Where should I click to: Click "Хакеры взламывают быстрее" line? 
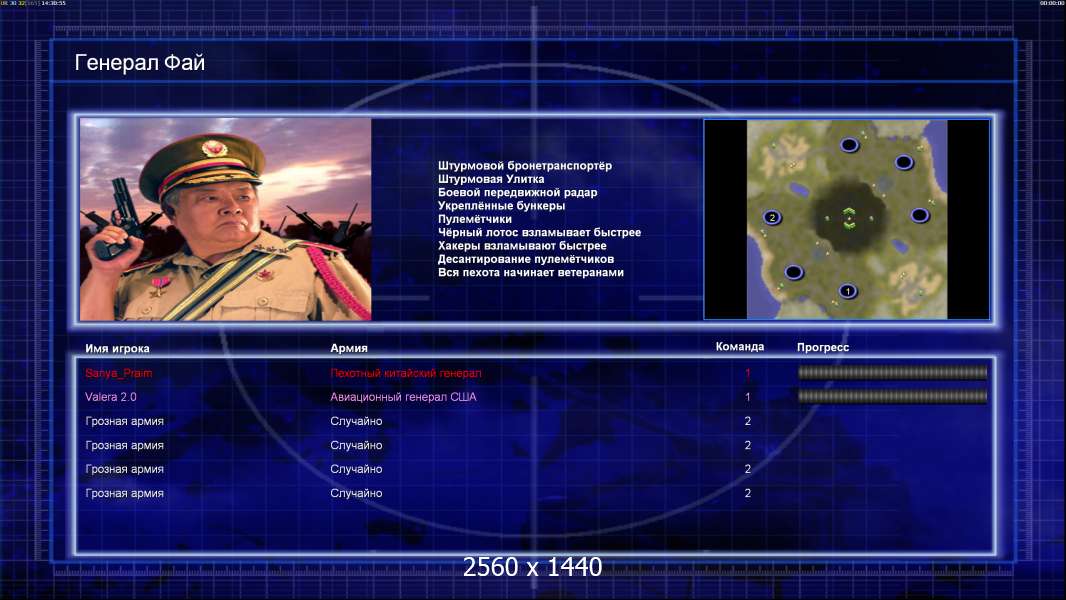pos(522,246)
